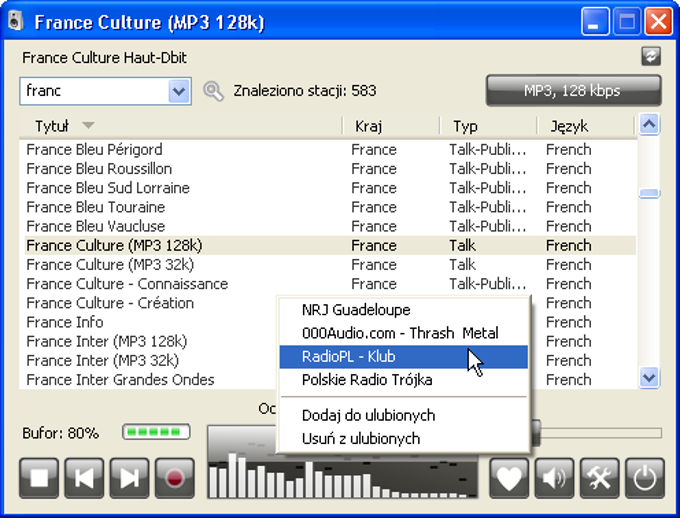The height and width of the screenshot is (518, 680).
Task: Choose '000Audio.com - Thrash Metal' menu entry
Action: pos(404,333)
